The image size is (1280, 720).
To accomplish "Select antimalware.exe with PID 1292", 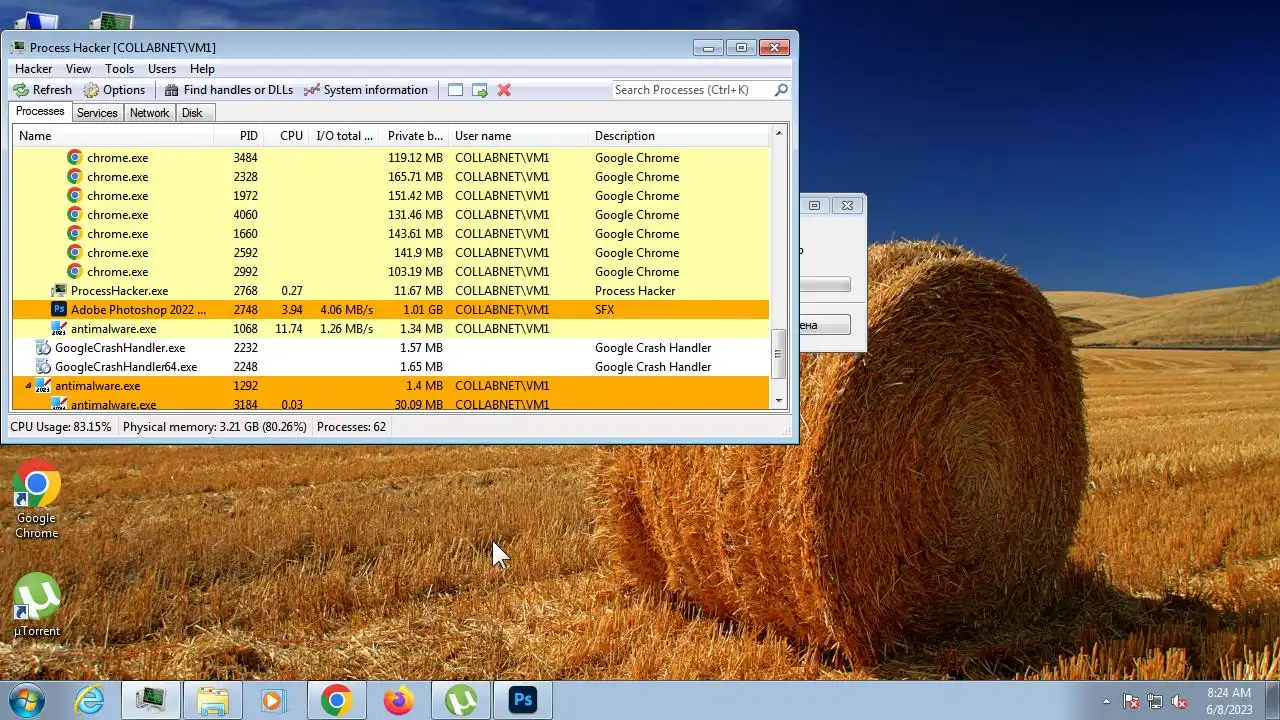I will point(391,386).
